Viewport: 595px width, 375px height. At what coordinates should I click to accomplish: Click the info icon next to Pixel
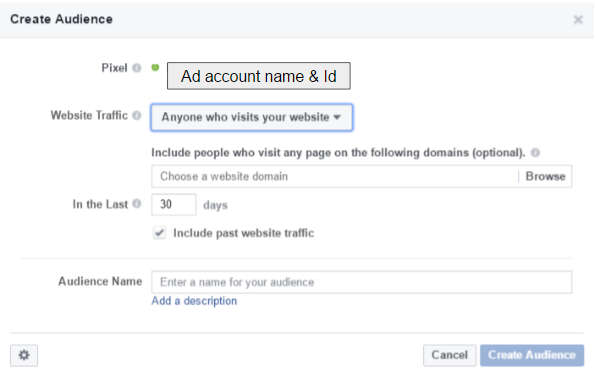137,68
